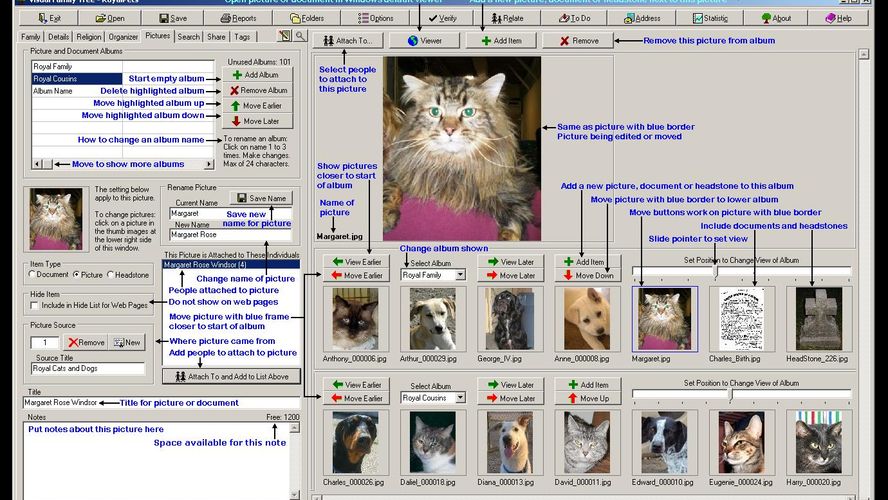Click the magnifying glass icon beside the tabs
This screenshot has height=500, width=888.
click(299, 36)
